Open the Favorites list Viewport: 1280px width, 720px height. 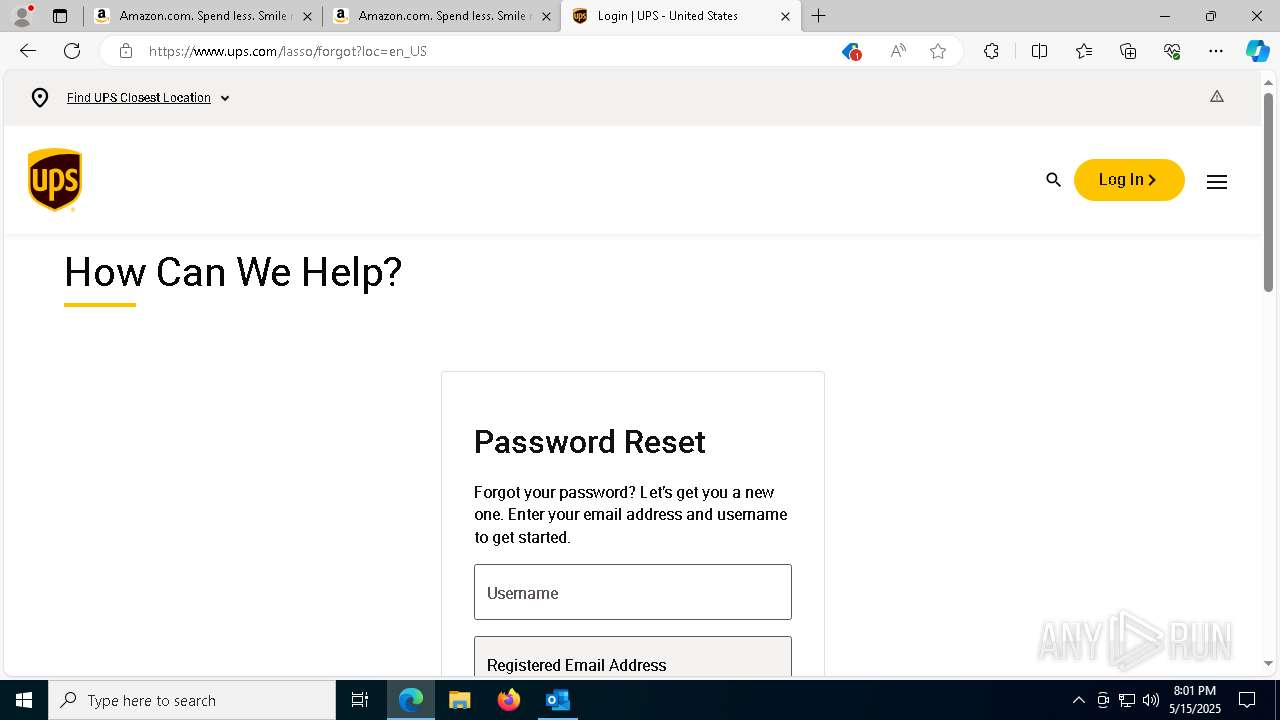pos(1084,51)
